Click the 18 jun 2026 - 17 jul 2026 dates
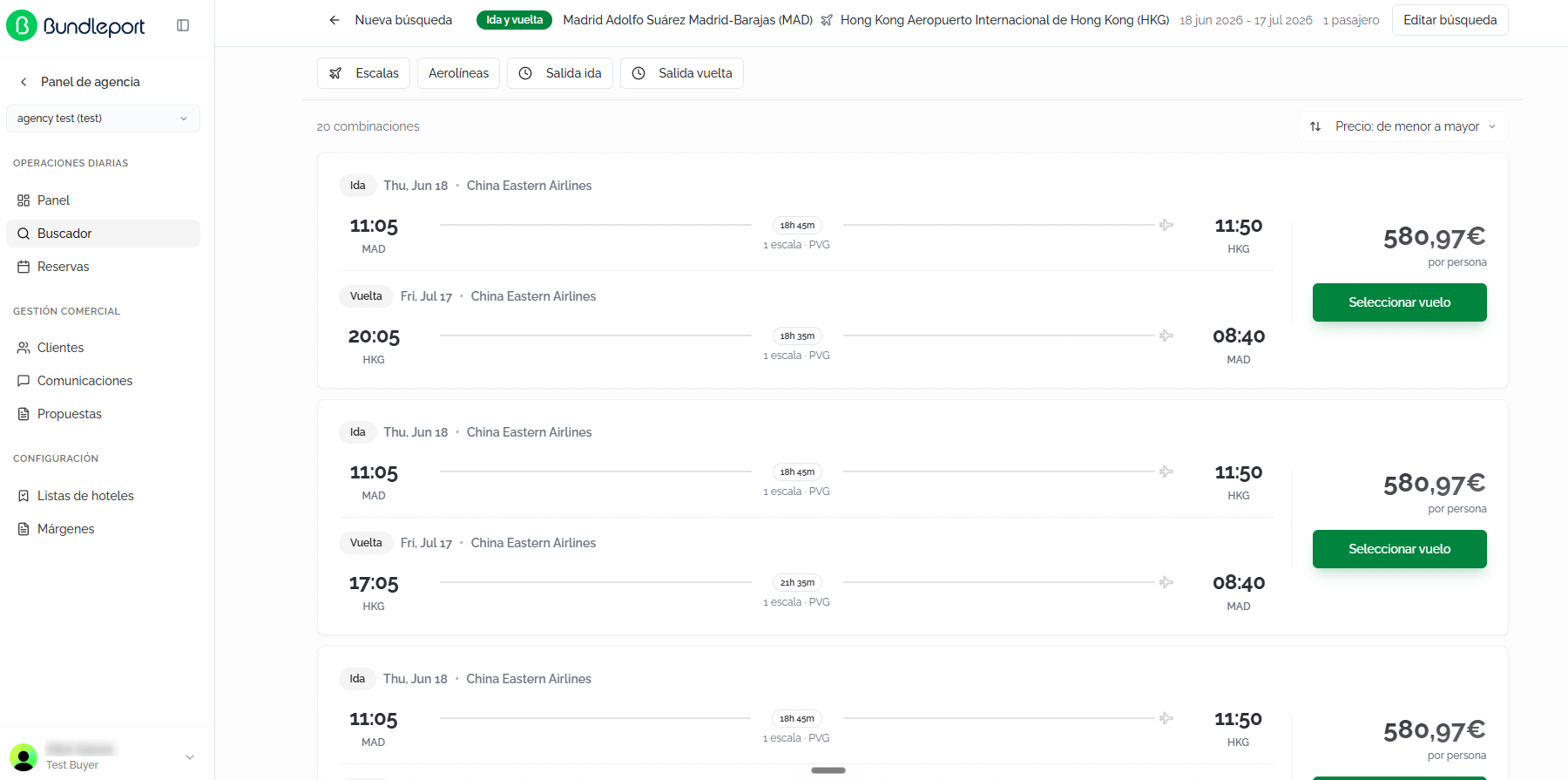The width and height of the screenshot is (1568, 780). (x=1246, y=20)
